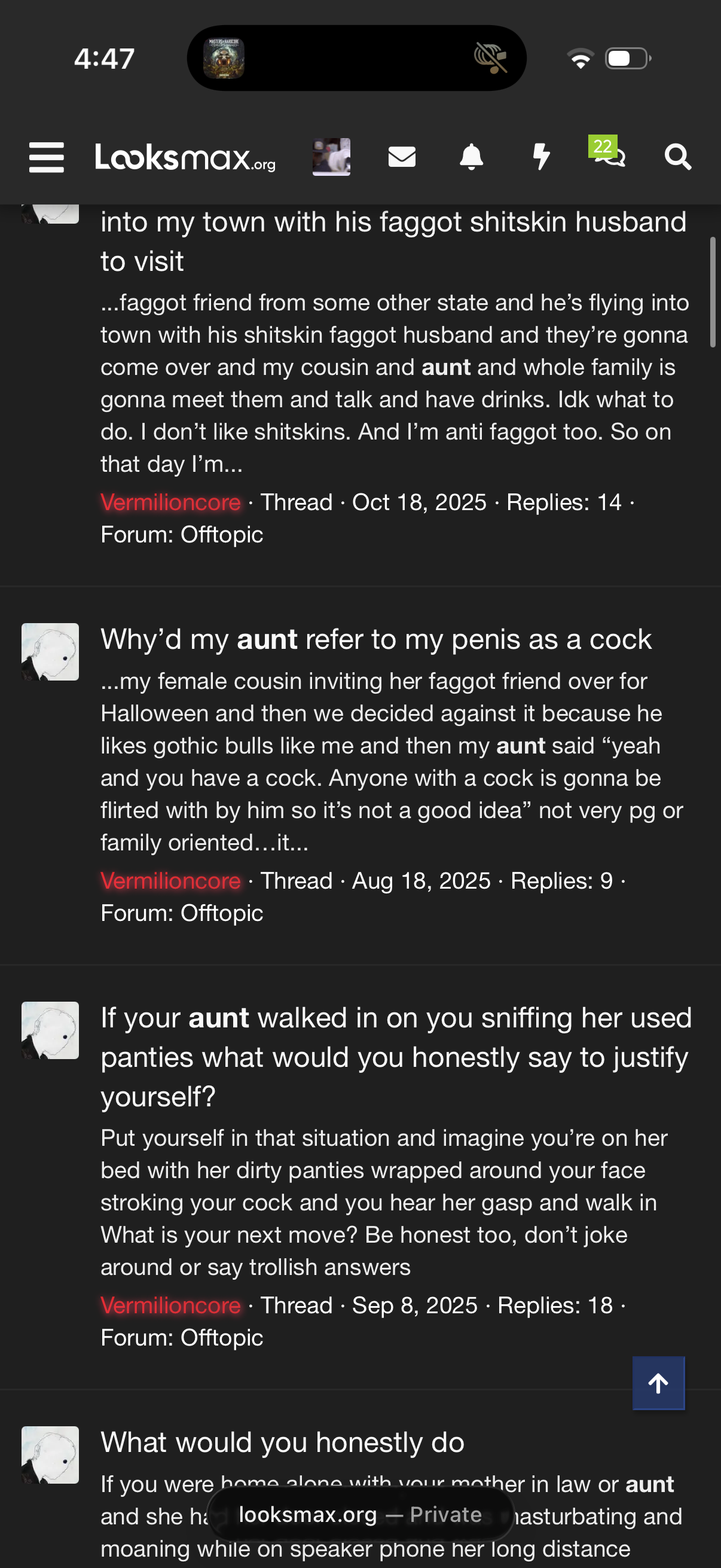Tap the lightning bolt What's New icon
The width and height of the screenshot is (721, 1568).
point(541,157)
